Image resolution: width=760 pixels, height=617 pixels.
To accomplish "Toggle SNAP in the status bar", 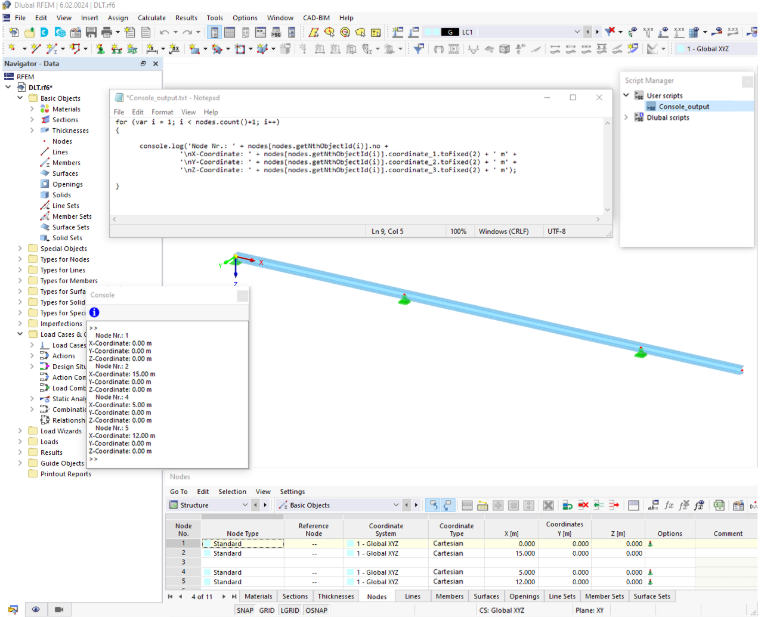I will (245, 610).
